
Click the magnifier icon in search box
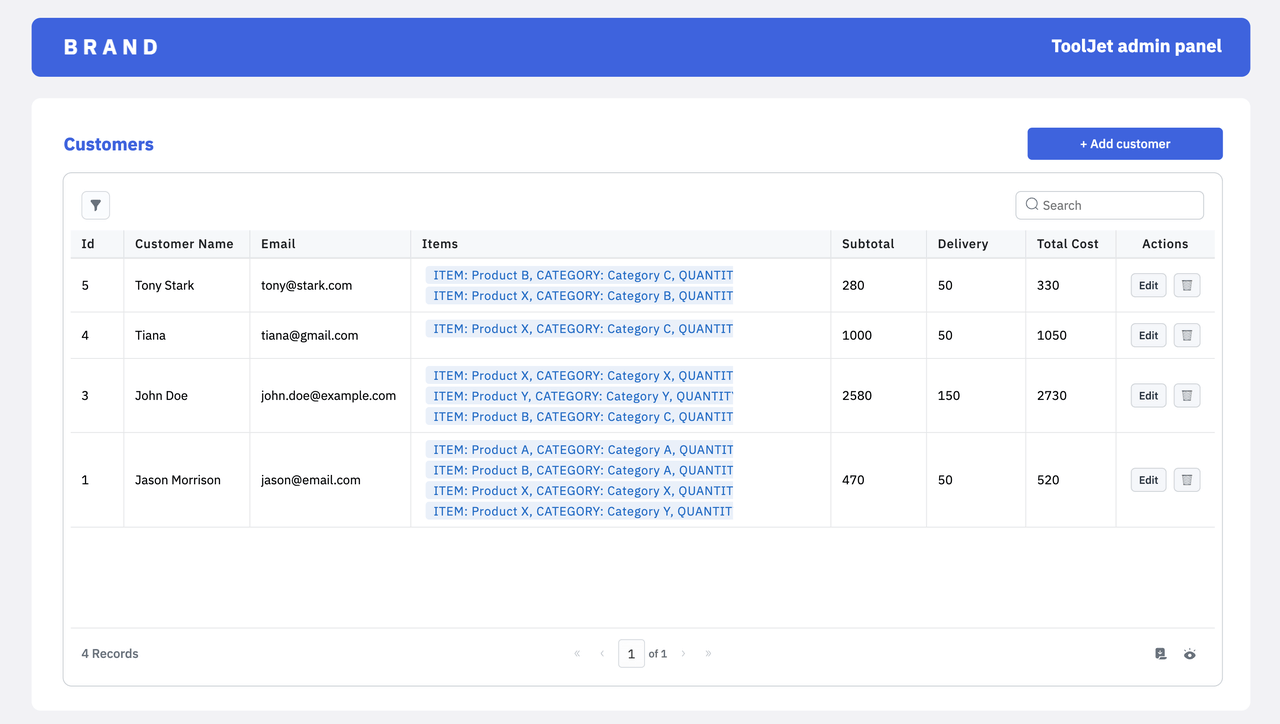(x=1032, y=205)
